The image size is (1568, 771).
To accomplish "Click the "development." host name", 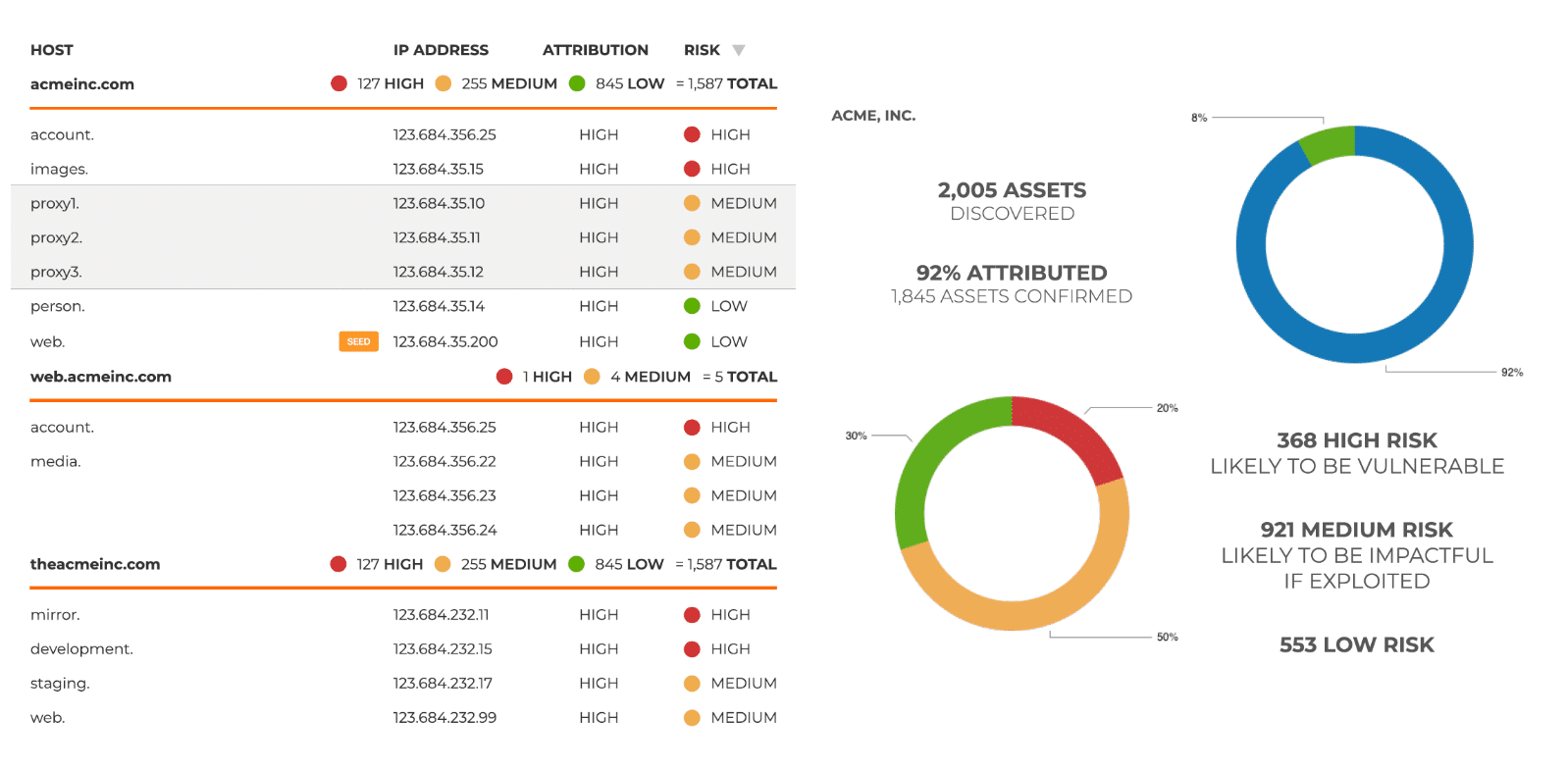I will click(x=81, y=649).
